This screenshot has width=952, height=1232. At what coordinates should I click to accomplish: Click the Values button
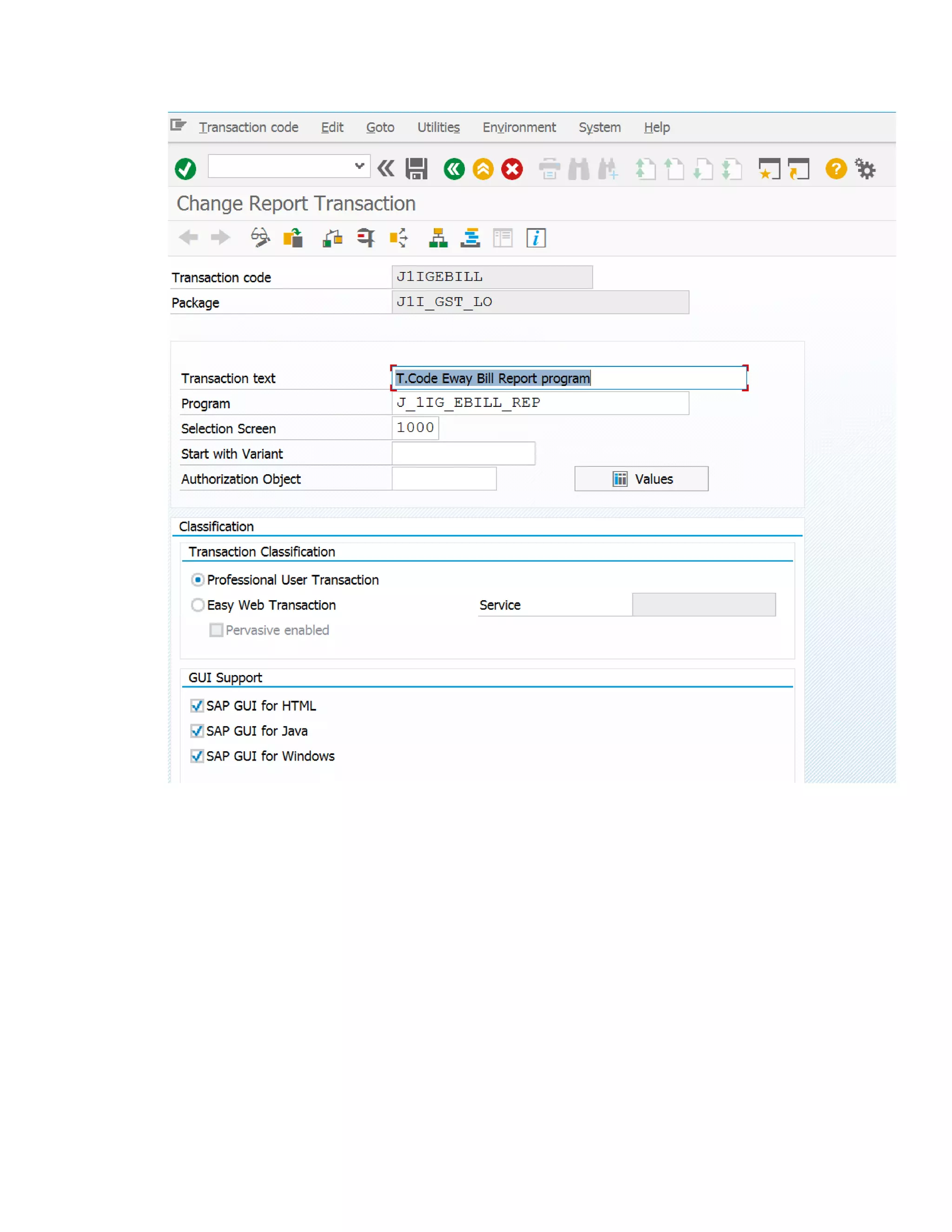(641, 479)
